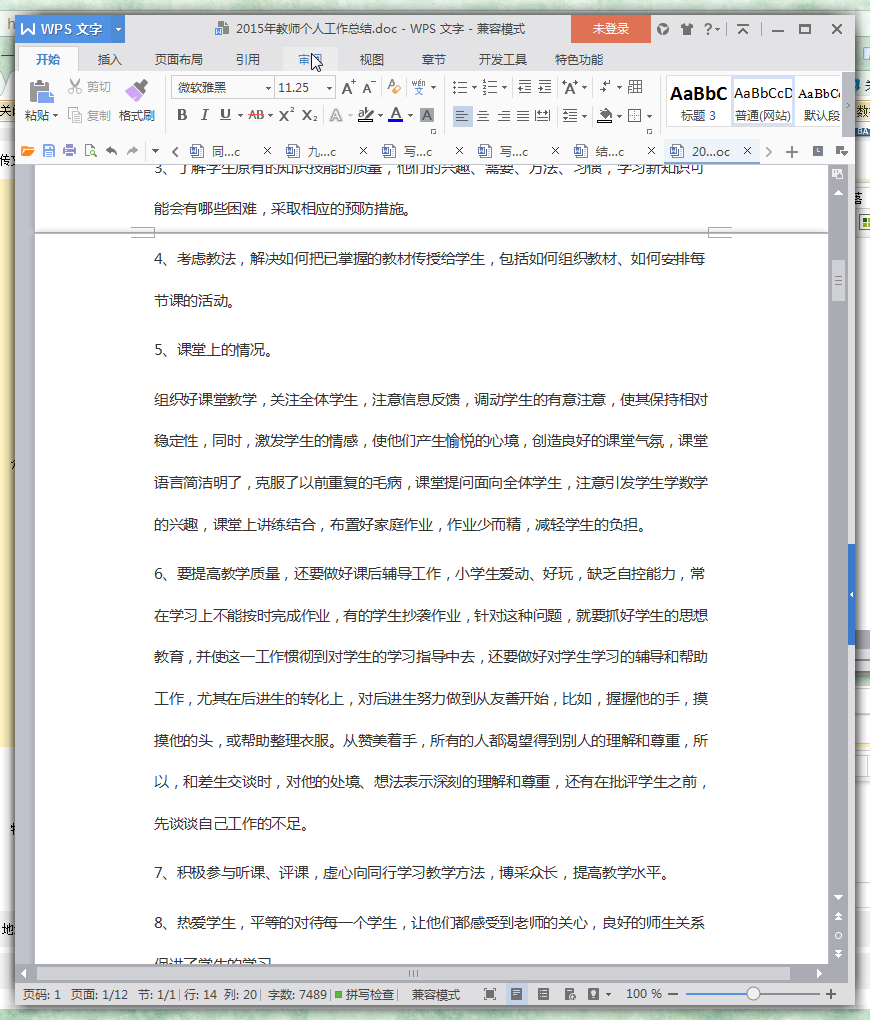Toggle align left paragraph
The width and height of the screenshot is (870, 1020).
point(462,116)
